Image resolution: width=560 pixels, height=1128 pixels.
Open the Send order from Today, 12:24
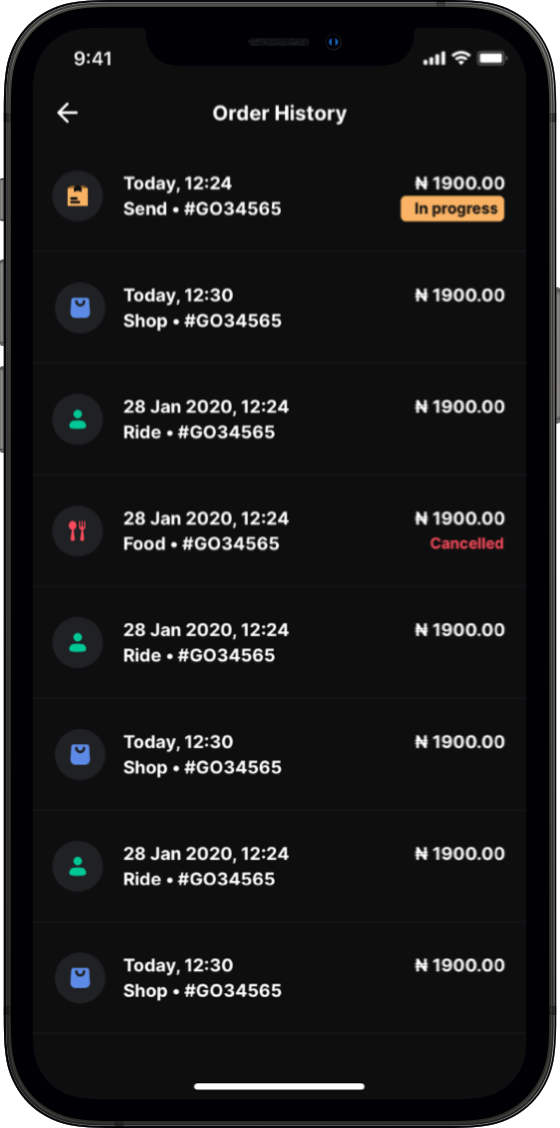pyautogui.click(x=279, y=196)
